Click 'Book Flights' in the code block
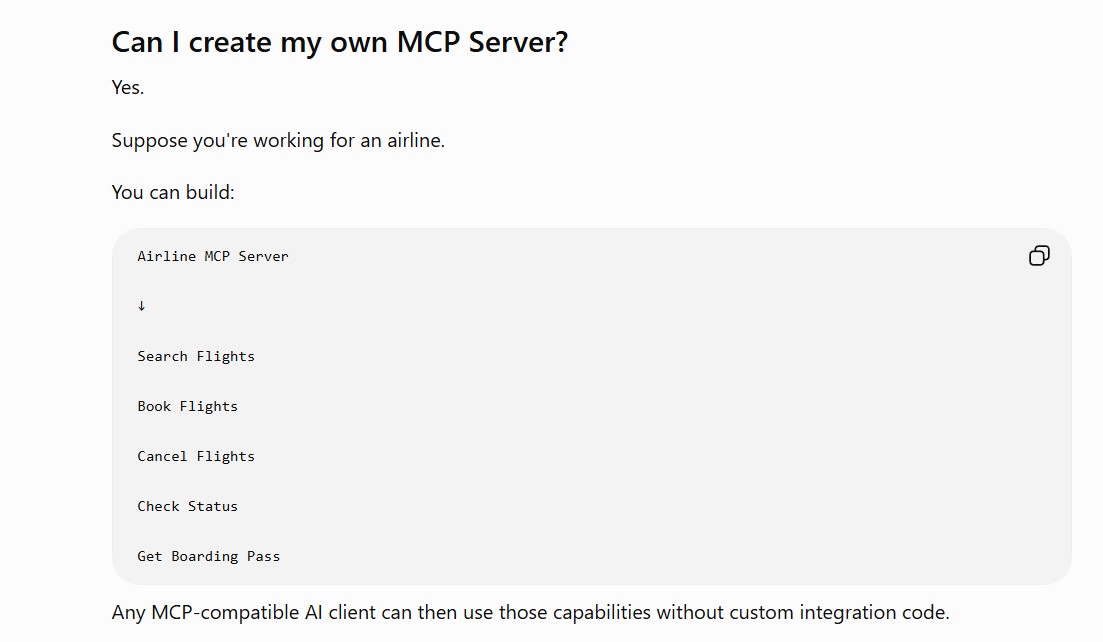The width and height of the screenshot is (1103, 642). (188, 406)
